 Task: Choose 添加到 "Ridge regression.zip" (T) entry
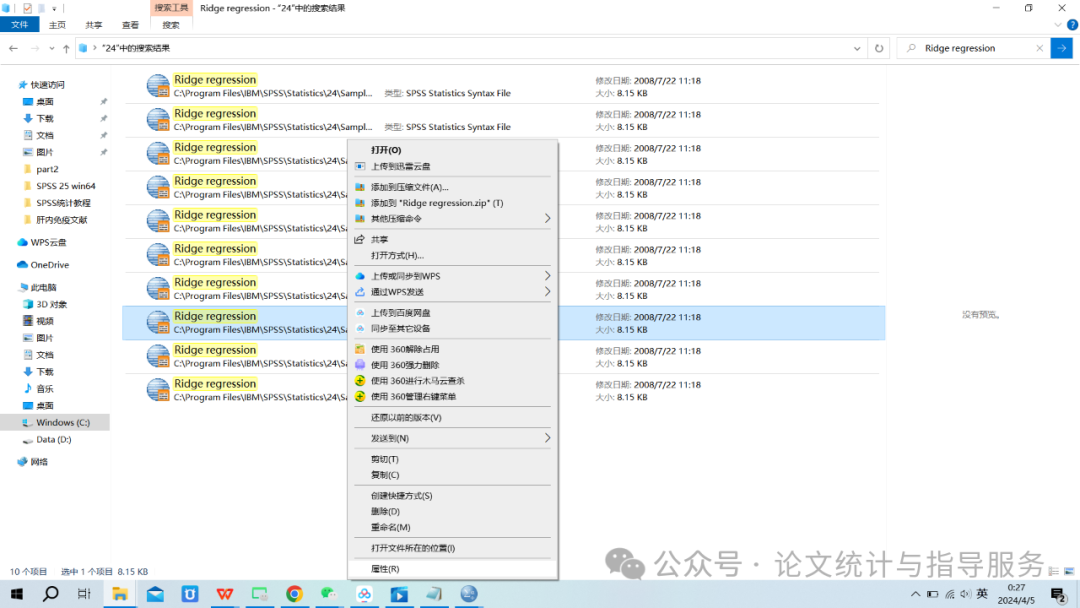point(453,202)
